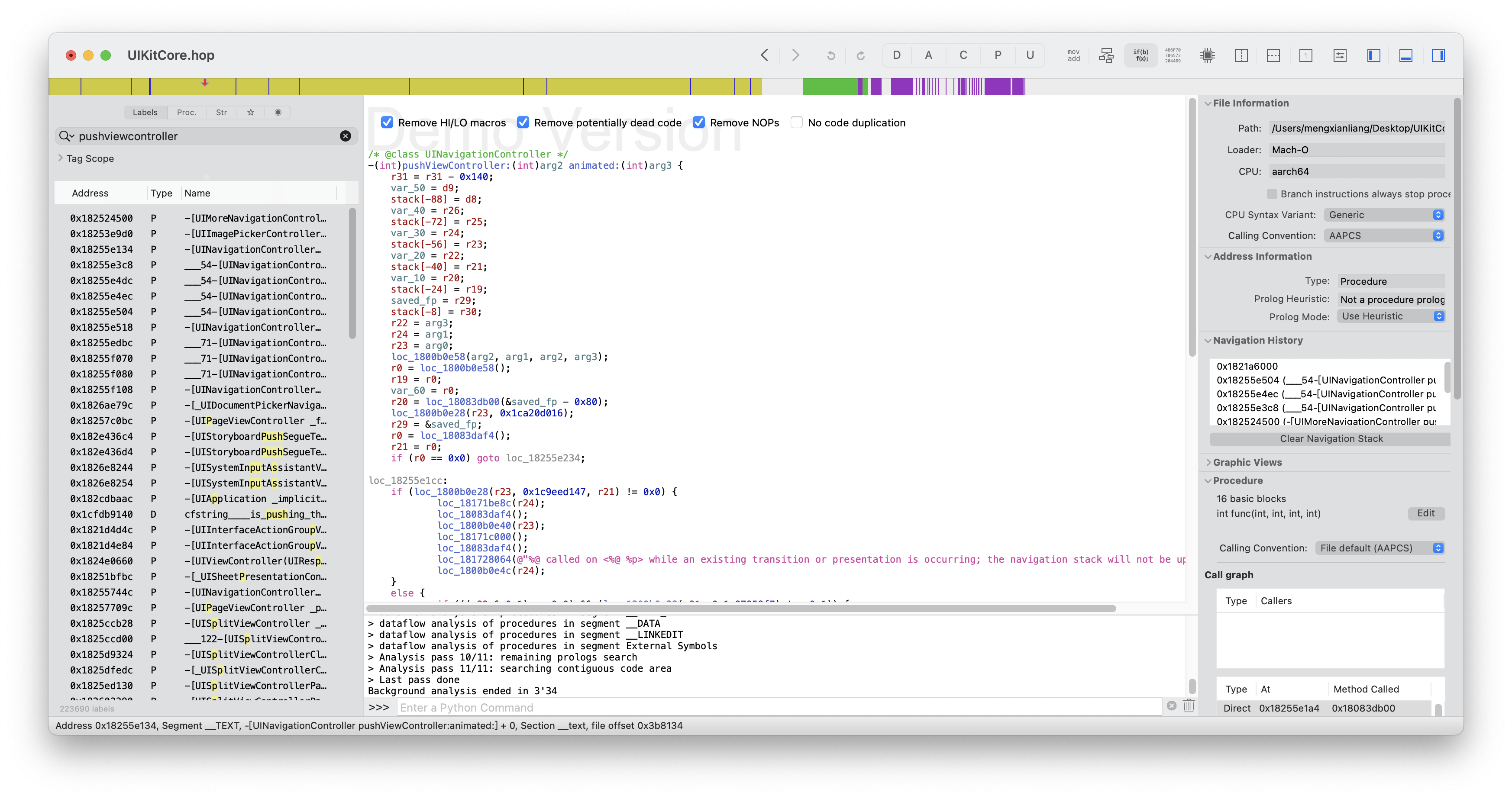The height and width of the screenshot is (799, 1512).
Task: Collapse the File Information section
Action: (1208, 103)
